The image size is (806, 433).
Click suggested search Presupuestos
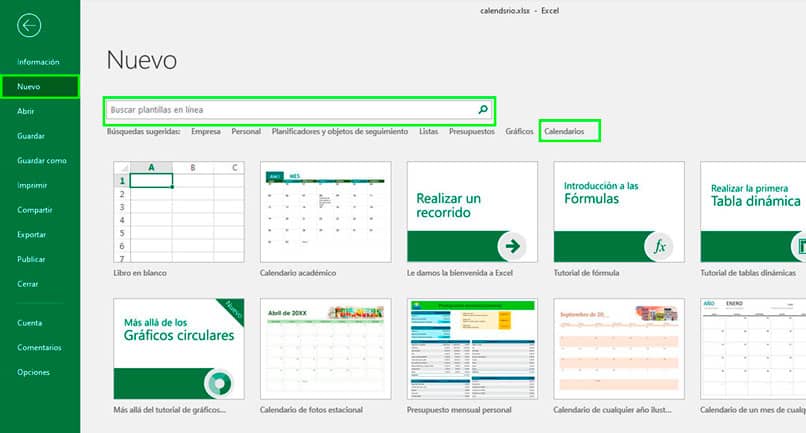click(471, 132)
